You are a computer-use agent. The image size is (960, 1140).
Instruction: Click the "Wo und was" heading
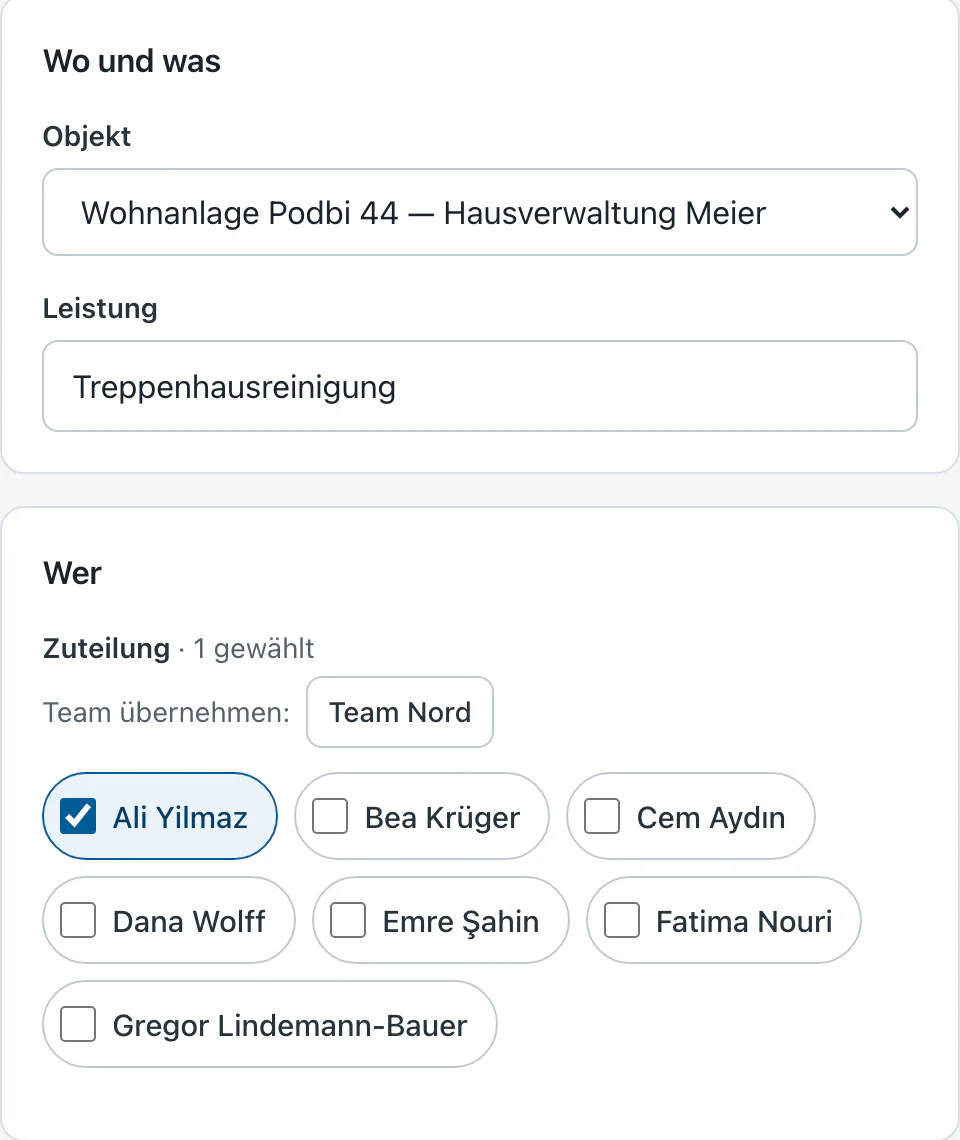(x=132, y=61)
